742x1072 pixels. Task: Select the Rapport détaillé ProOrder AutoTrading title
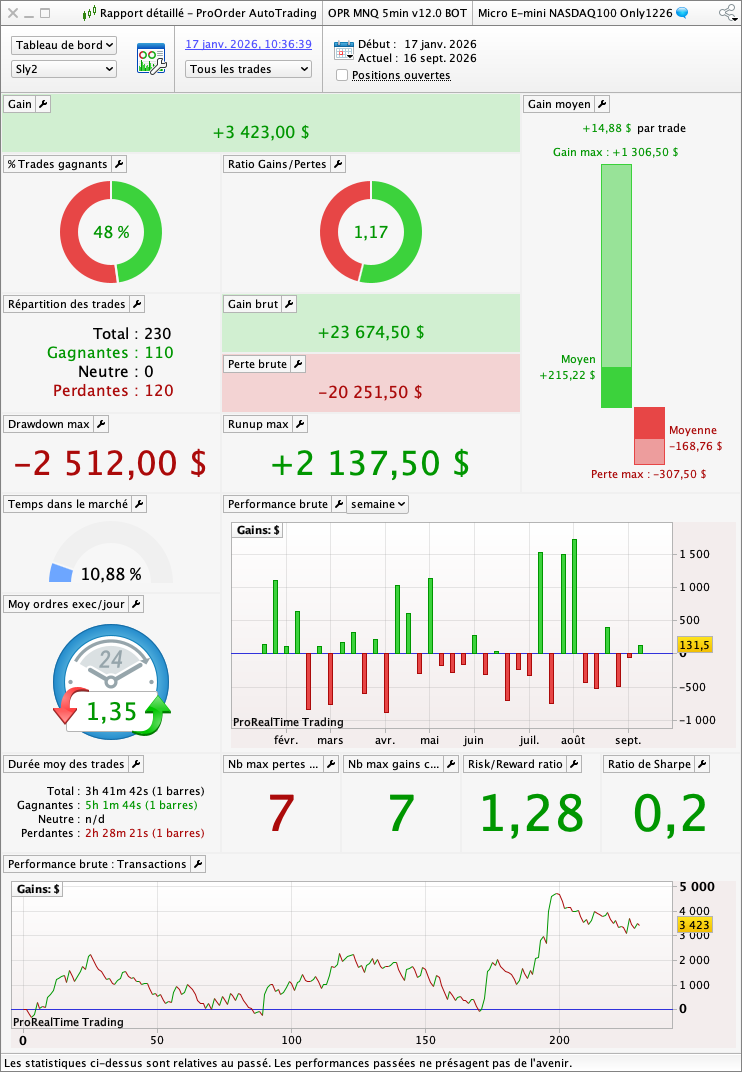point(209,13)
